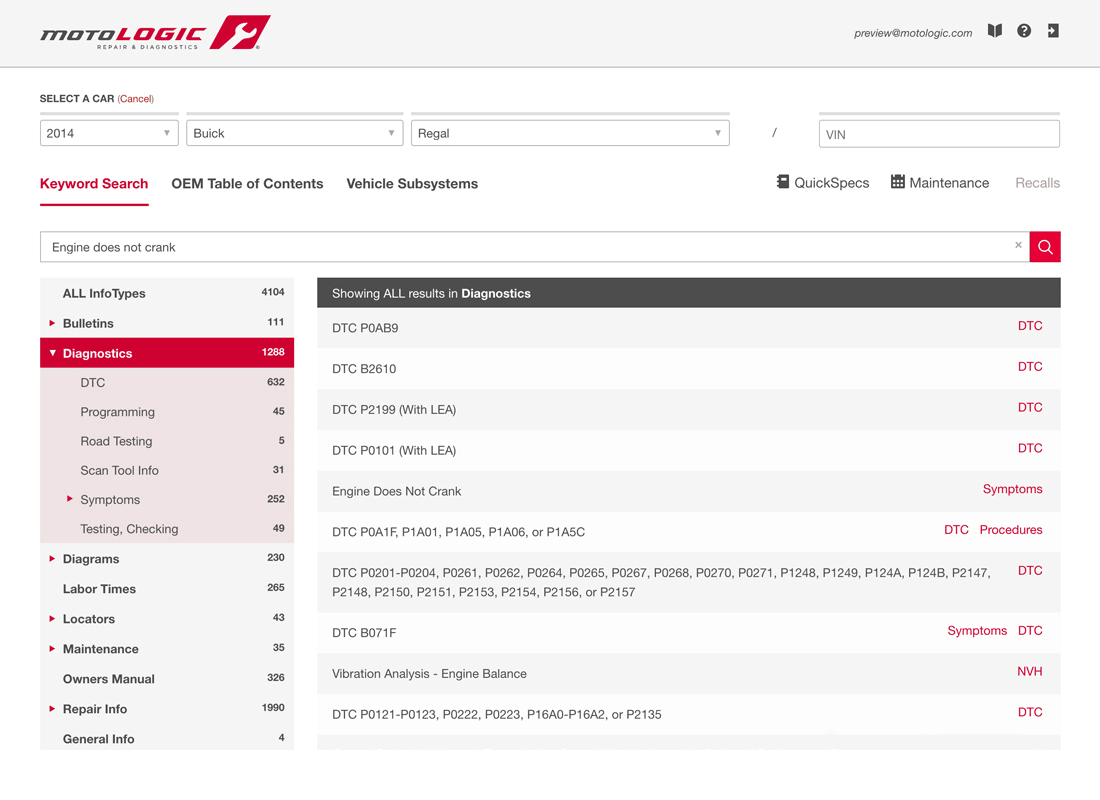Switch to Vehicle Subsystems tab
Image resolution: width=1100 pixels, height=800 pixels.
point(412,184)
